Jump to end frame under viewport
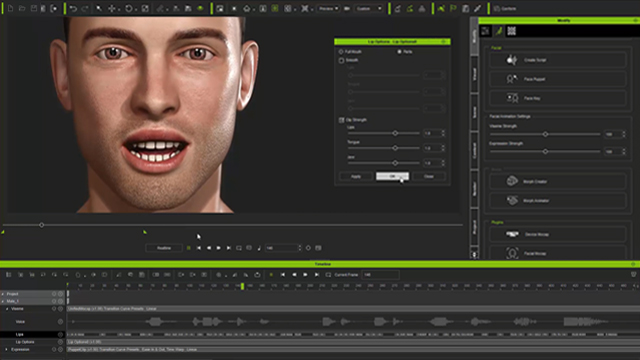640x360 pixels. click(229, 248)
